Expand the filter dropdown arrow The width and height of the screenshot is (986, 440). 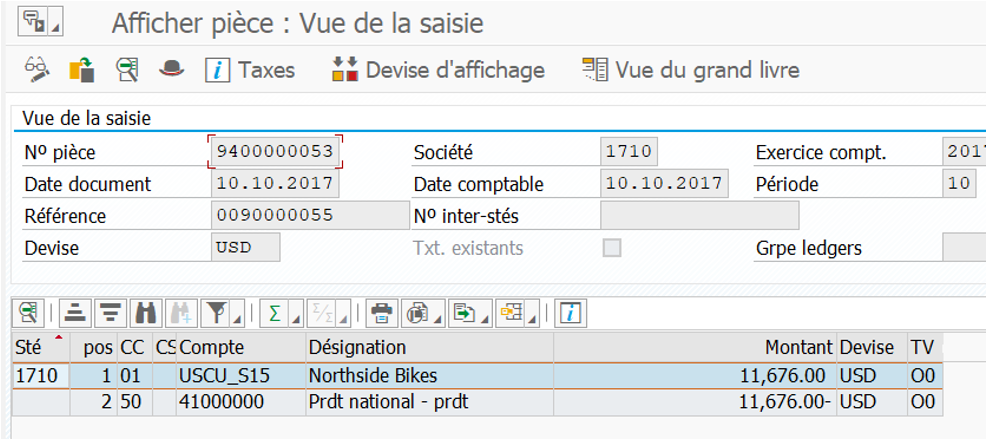[x=235, y=319]
